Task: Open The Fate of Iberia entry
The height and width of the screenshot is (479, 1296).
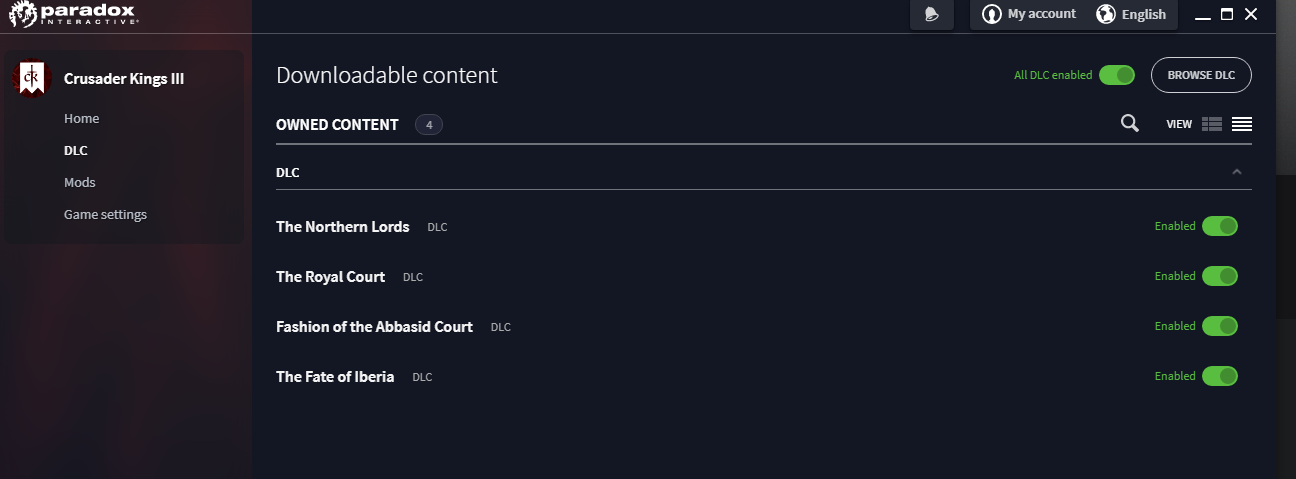Action: (335, 377)
